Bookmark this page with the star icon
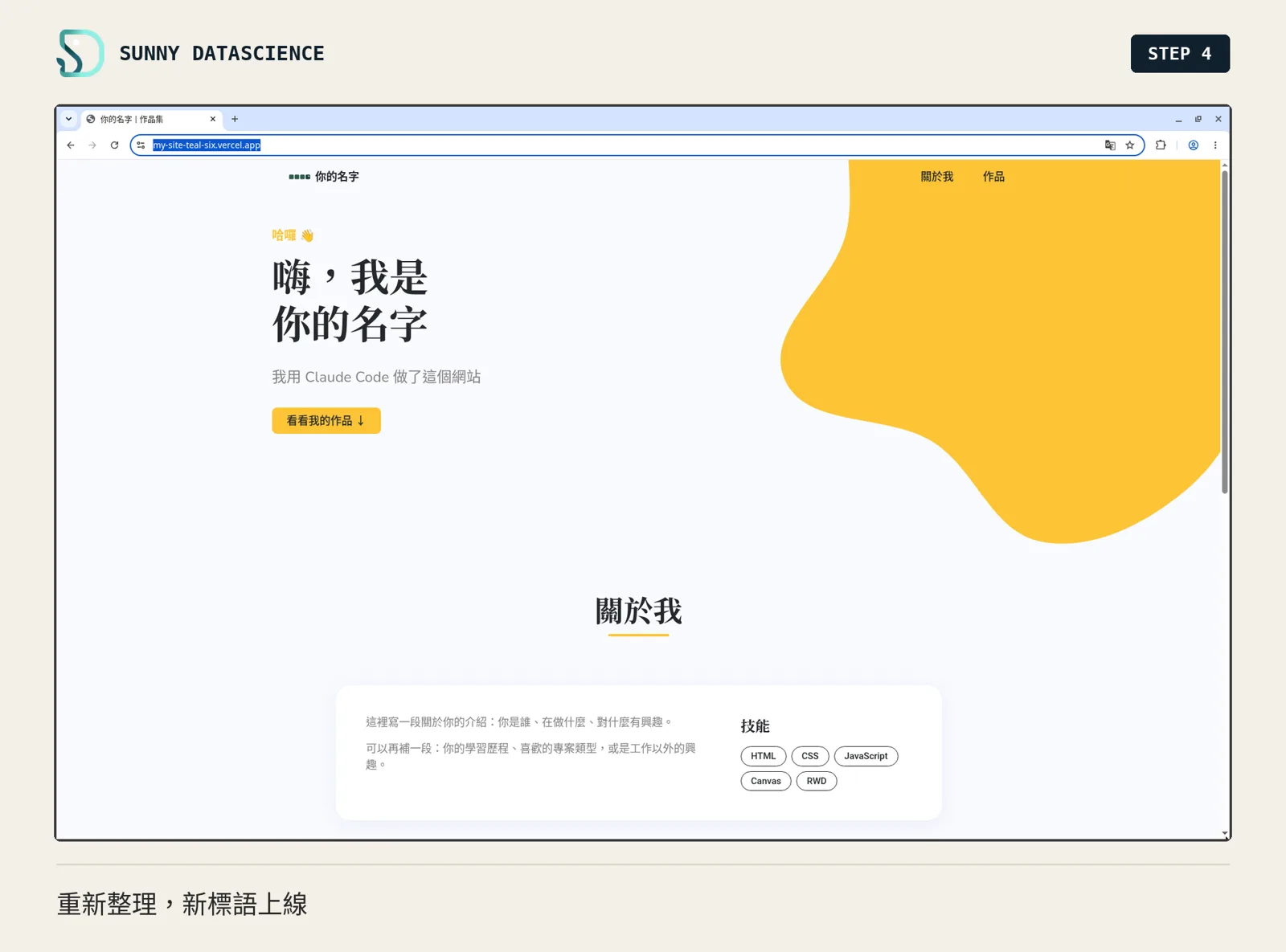The height and width of the screenshot is (952, 1286). 1130,145
